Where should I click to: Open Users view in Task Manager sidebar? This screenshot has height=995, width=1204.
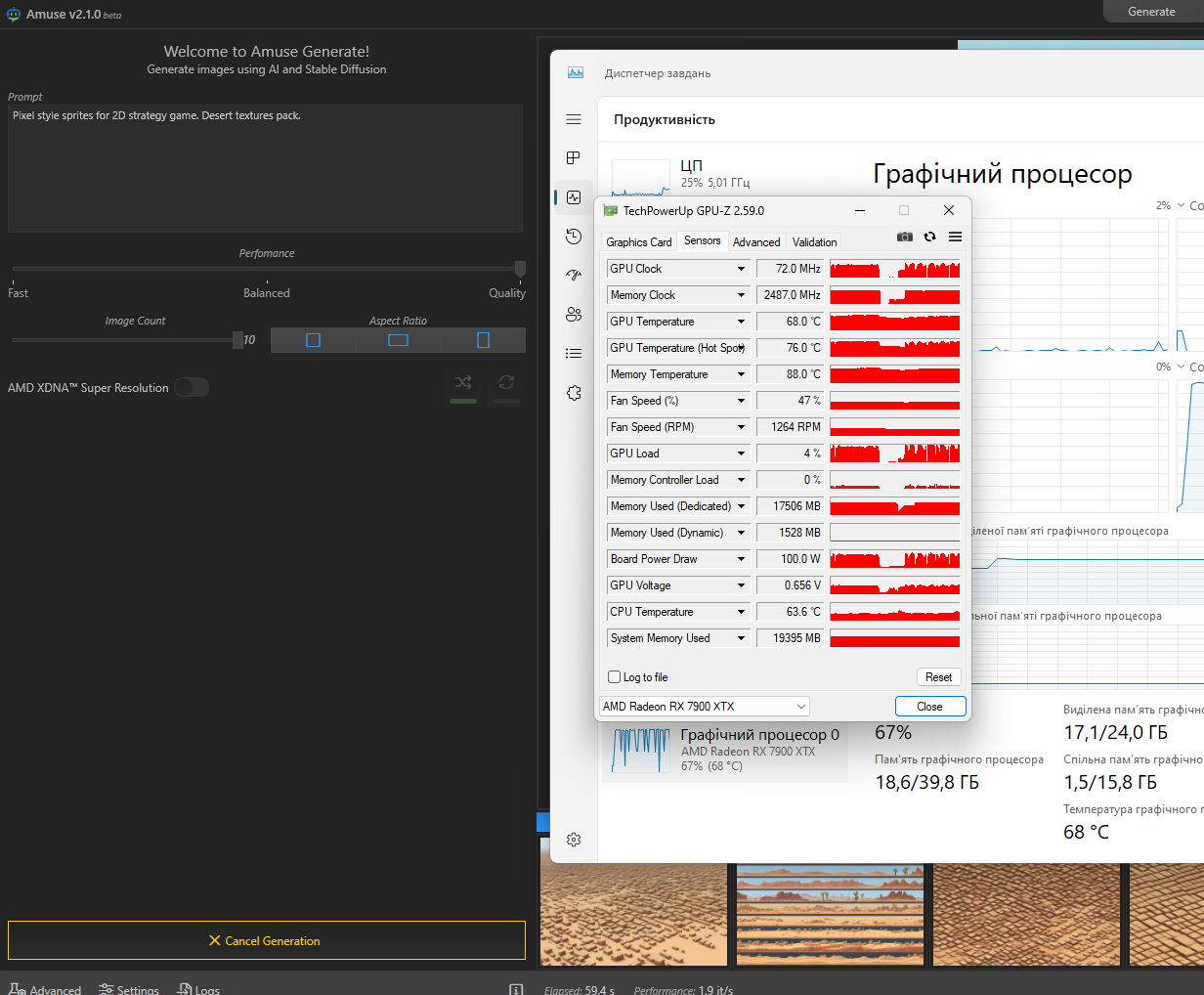[x=574, y=314]
